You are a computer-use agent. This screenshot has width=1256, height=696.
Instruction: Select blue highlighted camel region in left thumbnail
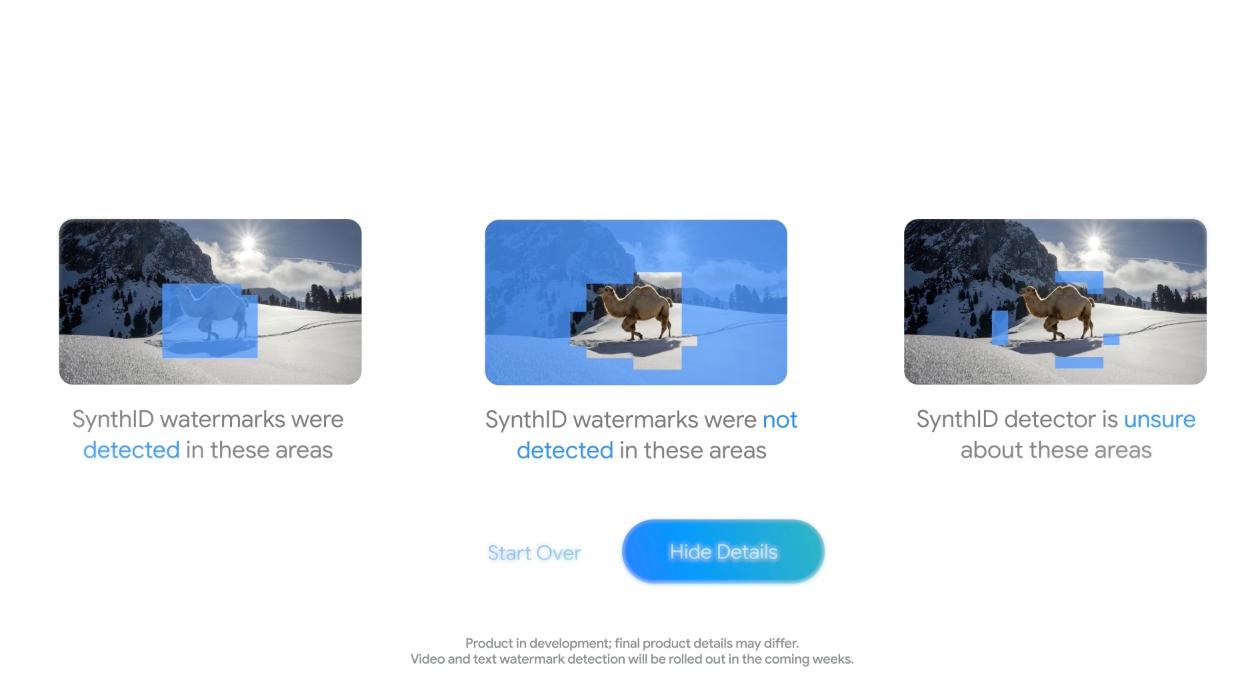(210, 320)
